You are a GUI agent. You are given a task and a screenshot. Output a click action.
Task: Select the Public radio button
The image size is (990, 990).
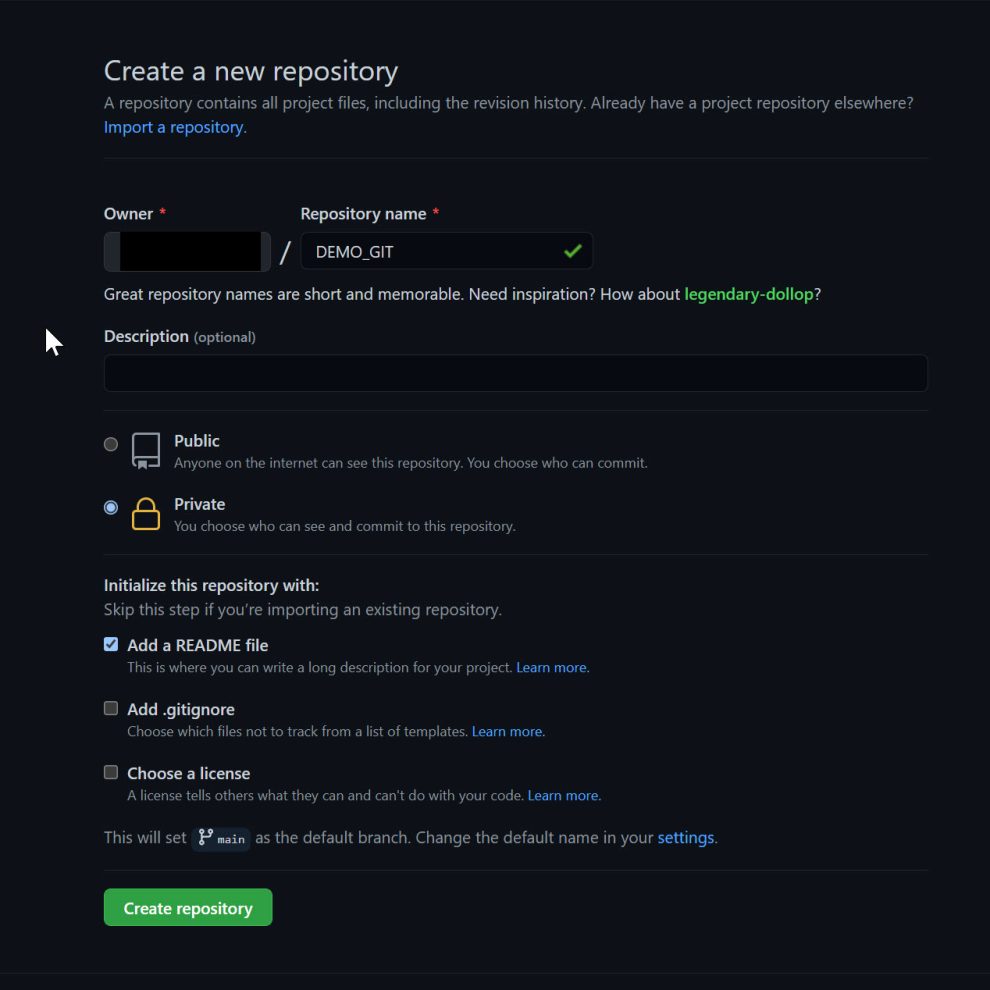(x=111, y=444)
